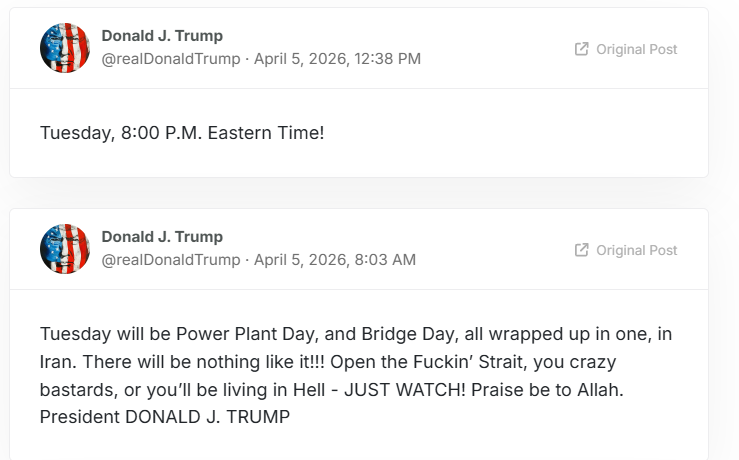
Task: Click the phrase "Bridge Day" in the post
Action: coord(378,333)
